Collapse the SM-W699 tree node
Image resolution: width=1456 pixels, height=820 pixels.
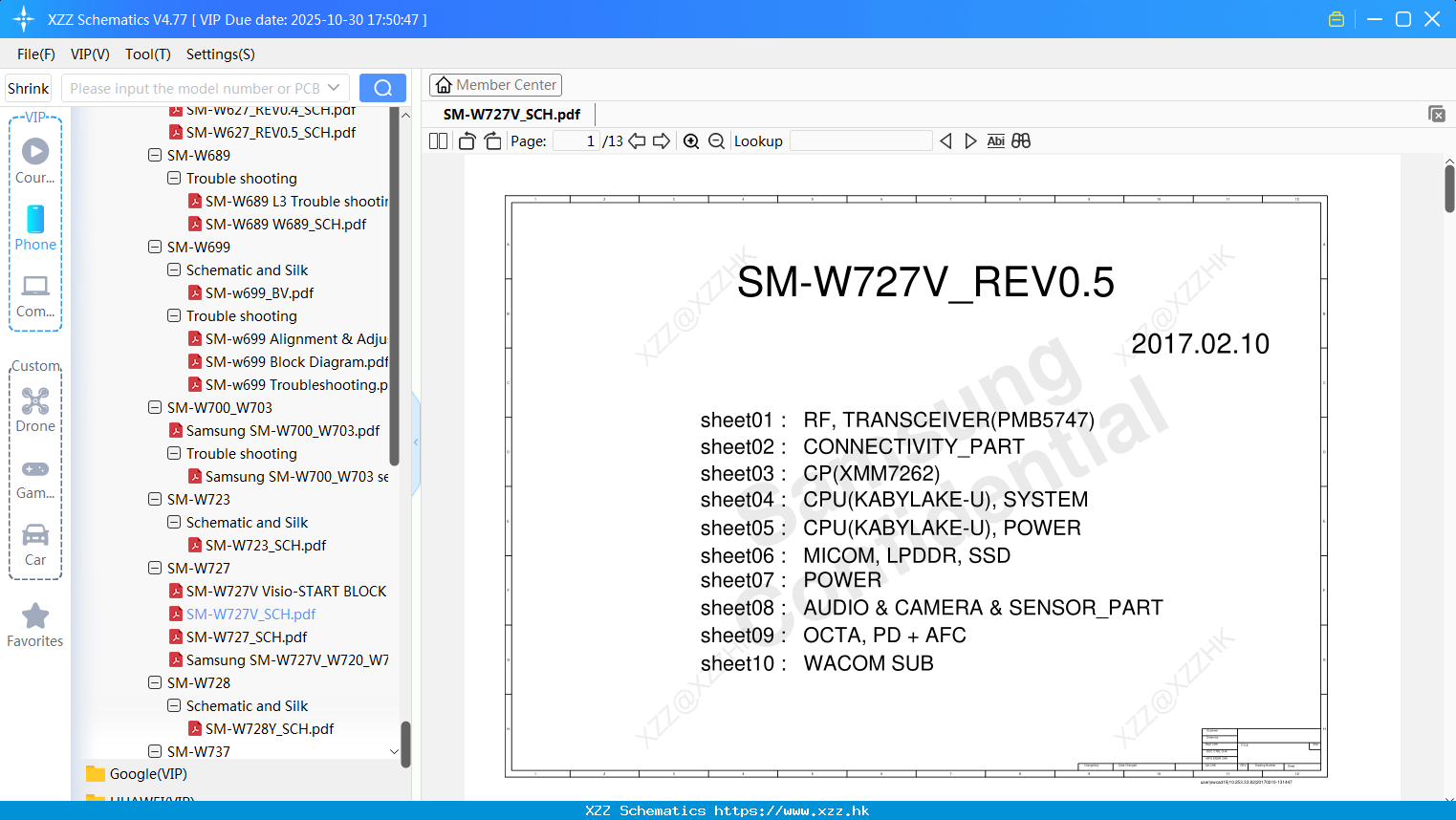pos(155,247)
